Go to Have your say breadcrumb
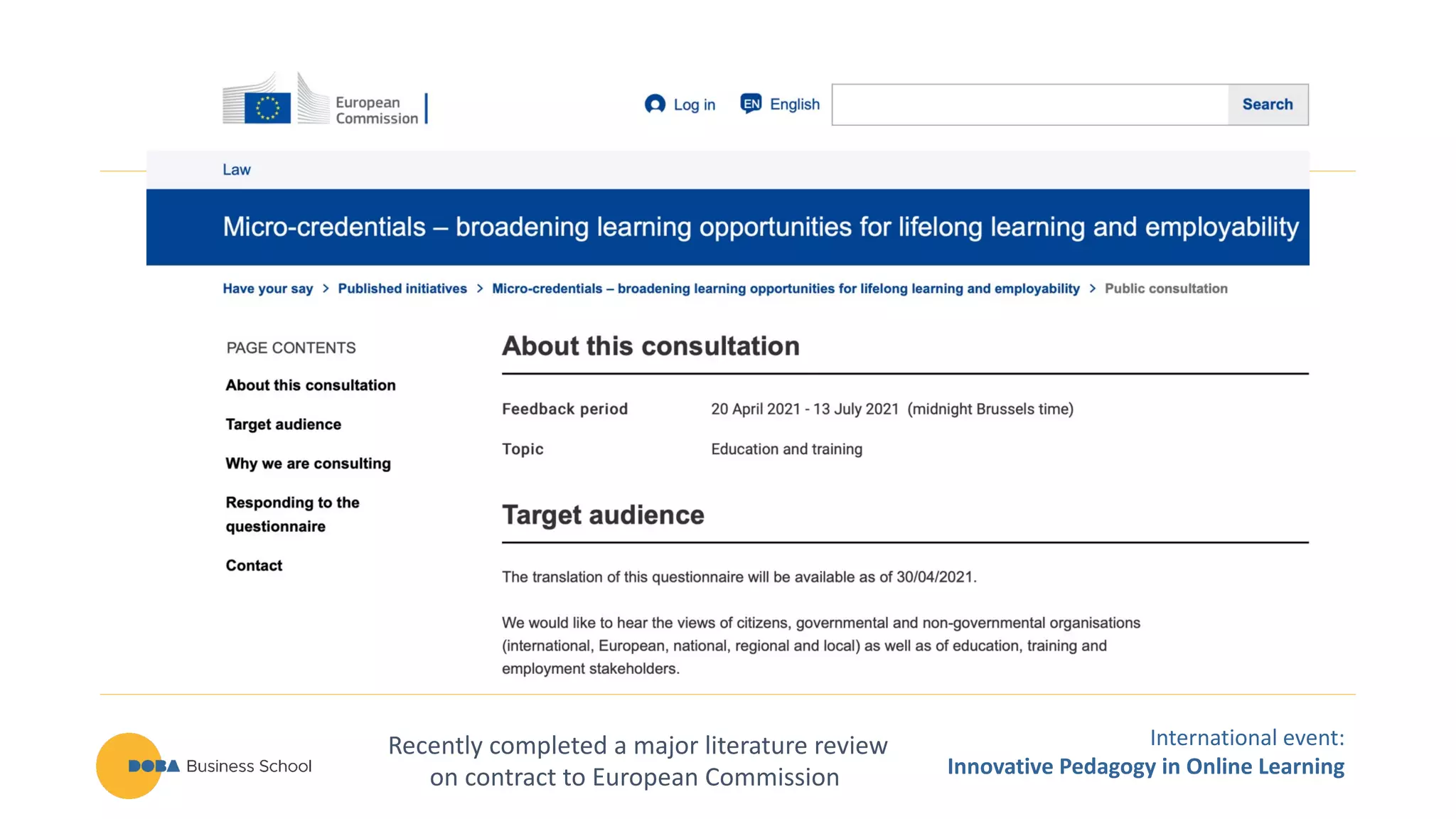1456x819 pixels. coord(268,289)
